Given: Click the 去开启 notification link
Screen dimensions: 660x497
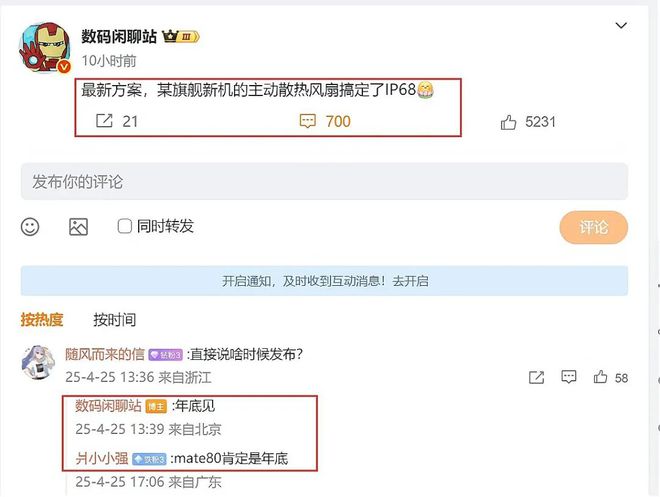Looking at the screenshot, I should [x=410, y=281].
